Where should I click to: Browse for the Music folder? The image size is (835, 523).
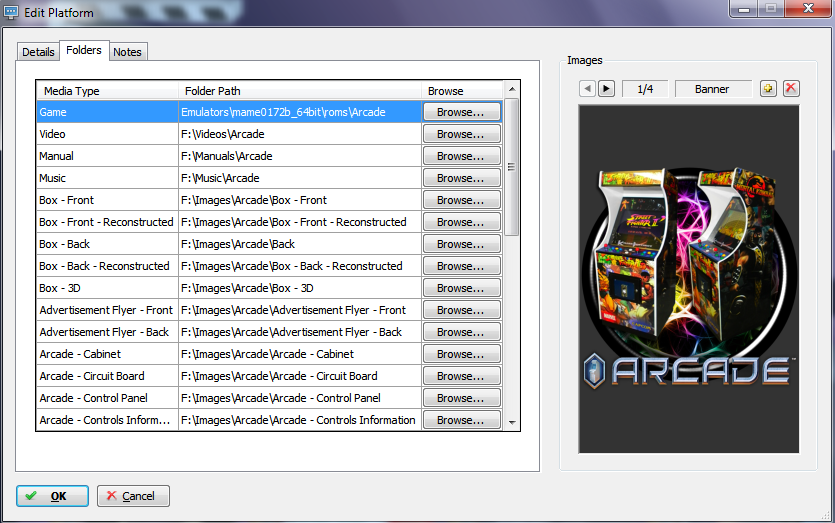click(462, 178)
